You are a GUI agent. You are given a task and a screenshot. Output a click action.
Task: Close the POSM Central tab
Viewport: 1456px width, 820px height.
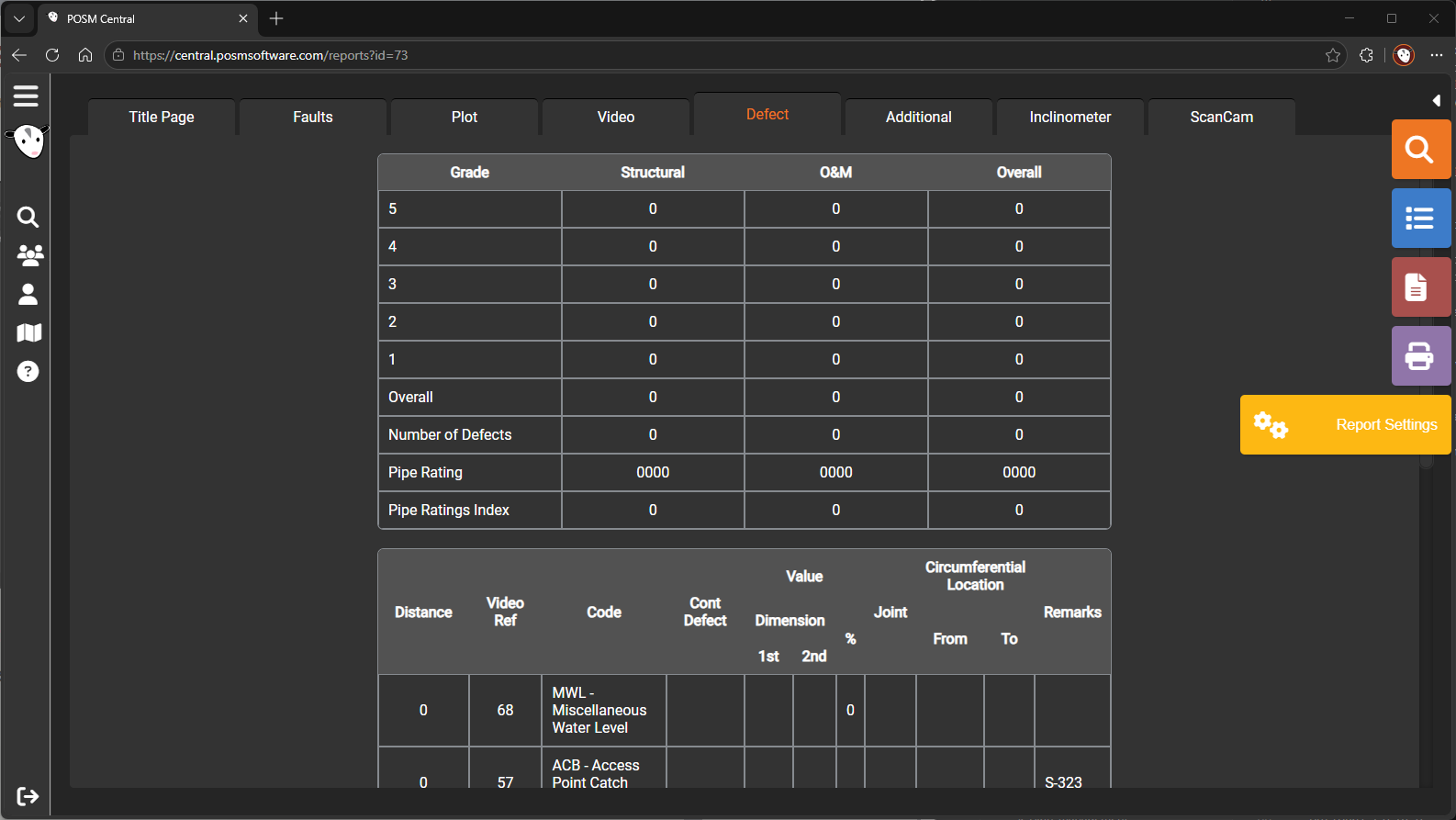[x=243, y=18]
